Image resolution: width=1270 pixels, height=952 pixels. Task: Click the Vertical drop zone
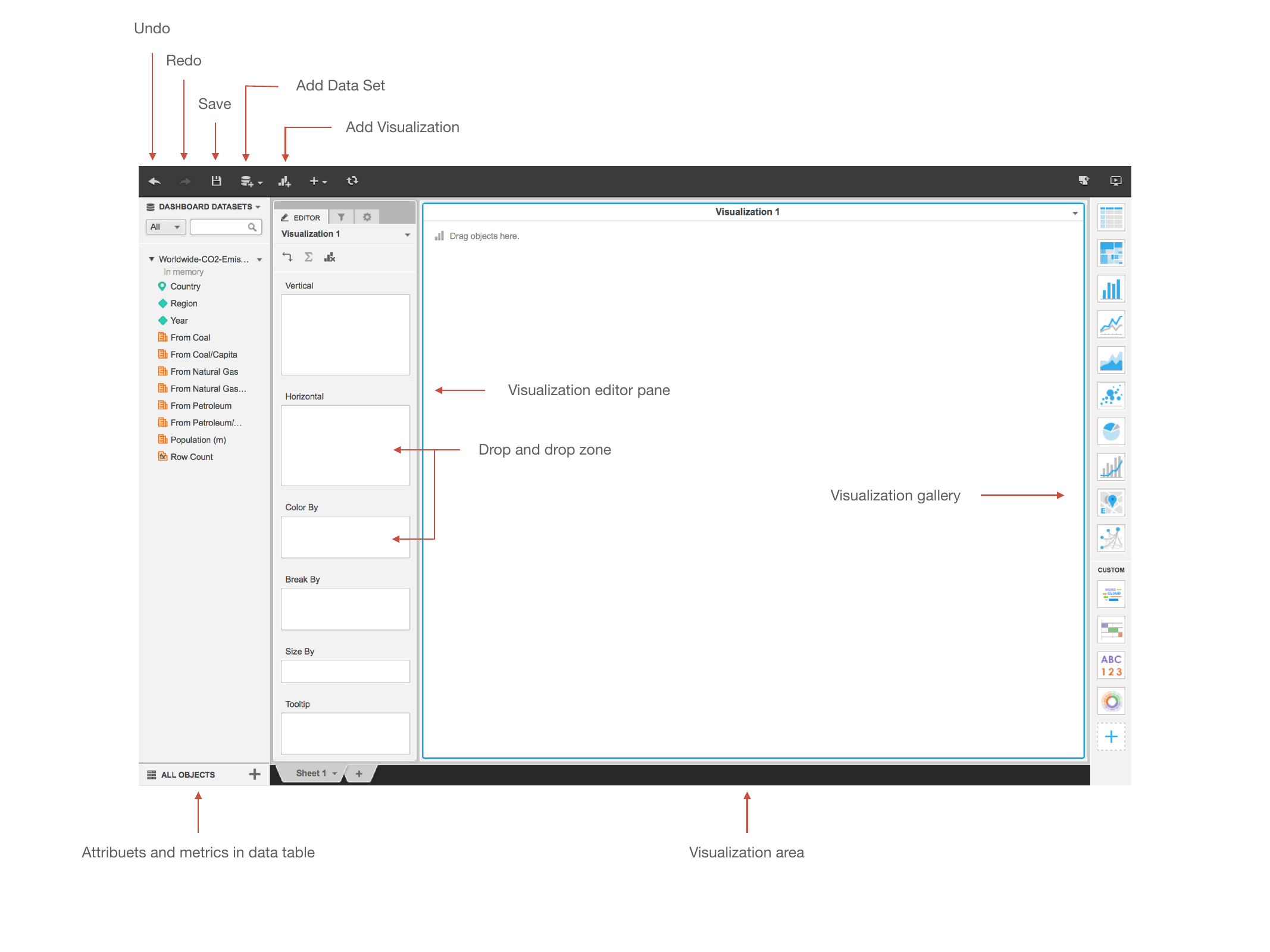(x=345, y=334)
